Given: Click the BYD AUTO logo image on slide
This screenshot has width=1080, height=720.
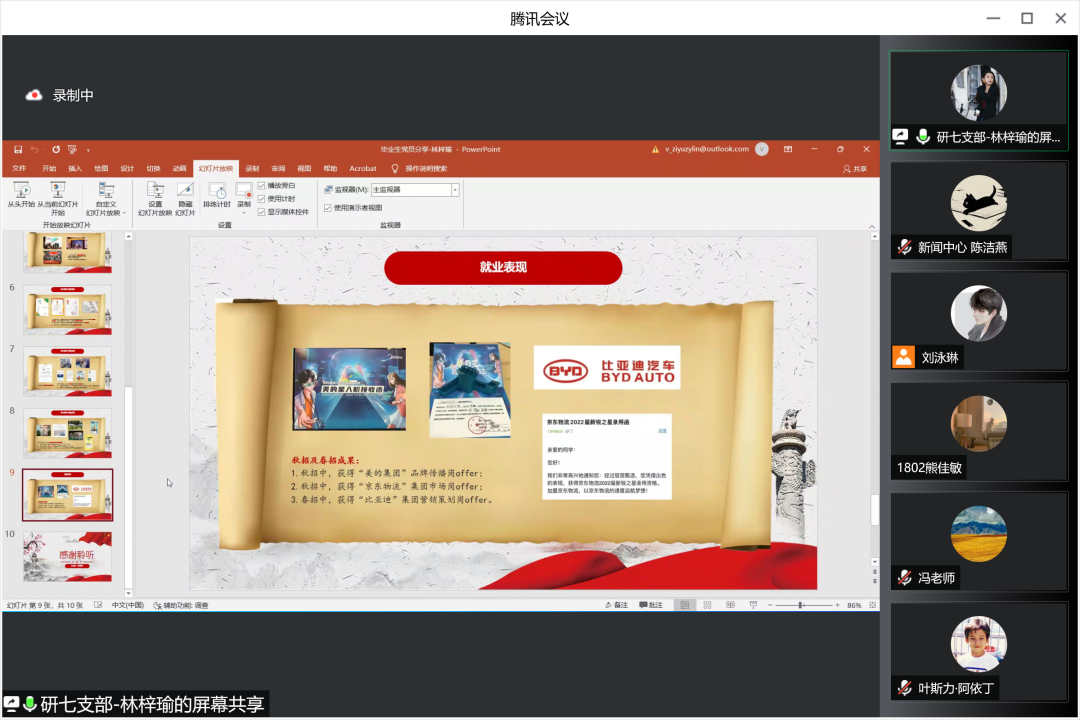Looking at the screenshot, I should pos(607,368).
